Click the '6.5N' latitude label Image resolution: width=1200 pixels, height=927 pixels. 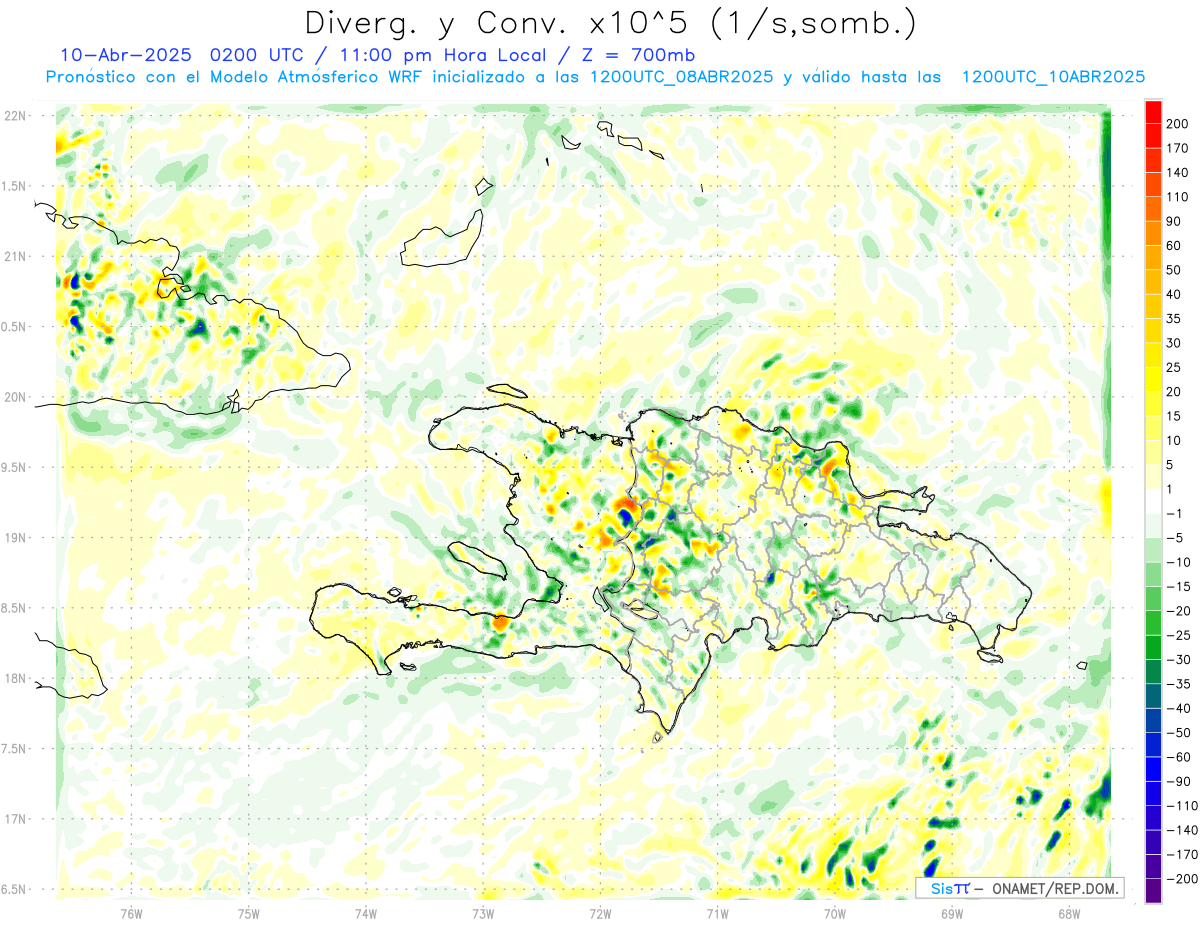pos(14,889)
